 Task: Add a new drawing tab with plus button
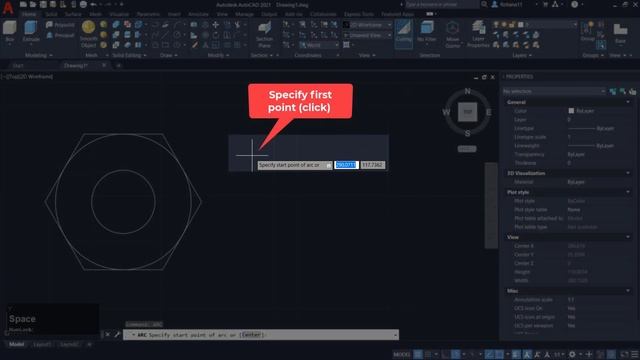click(118, 65)
